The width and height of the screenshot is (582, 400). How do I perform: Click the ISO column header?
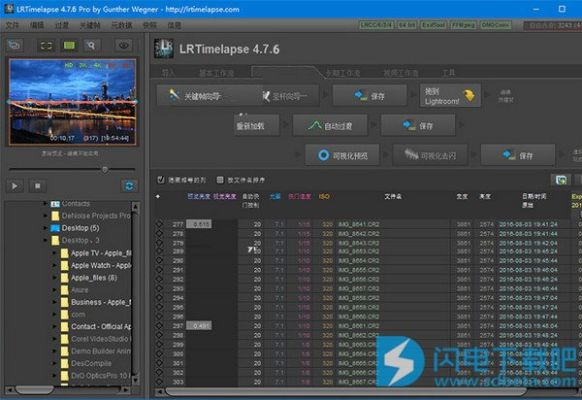point(324,196)
